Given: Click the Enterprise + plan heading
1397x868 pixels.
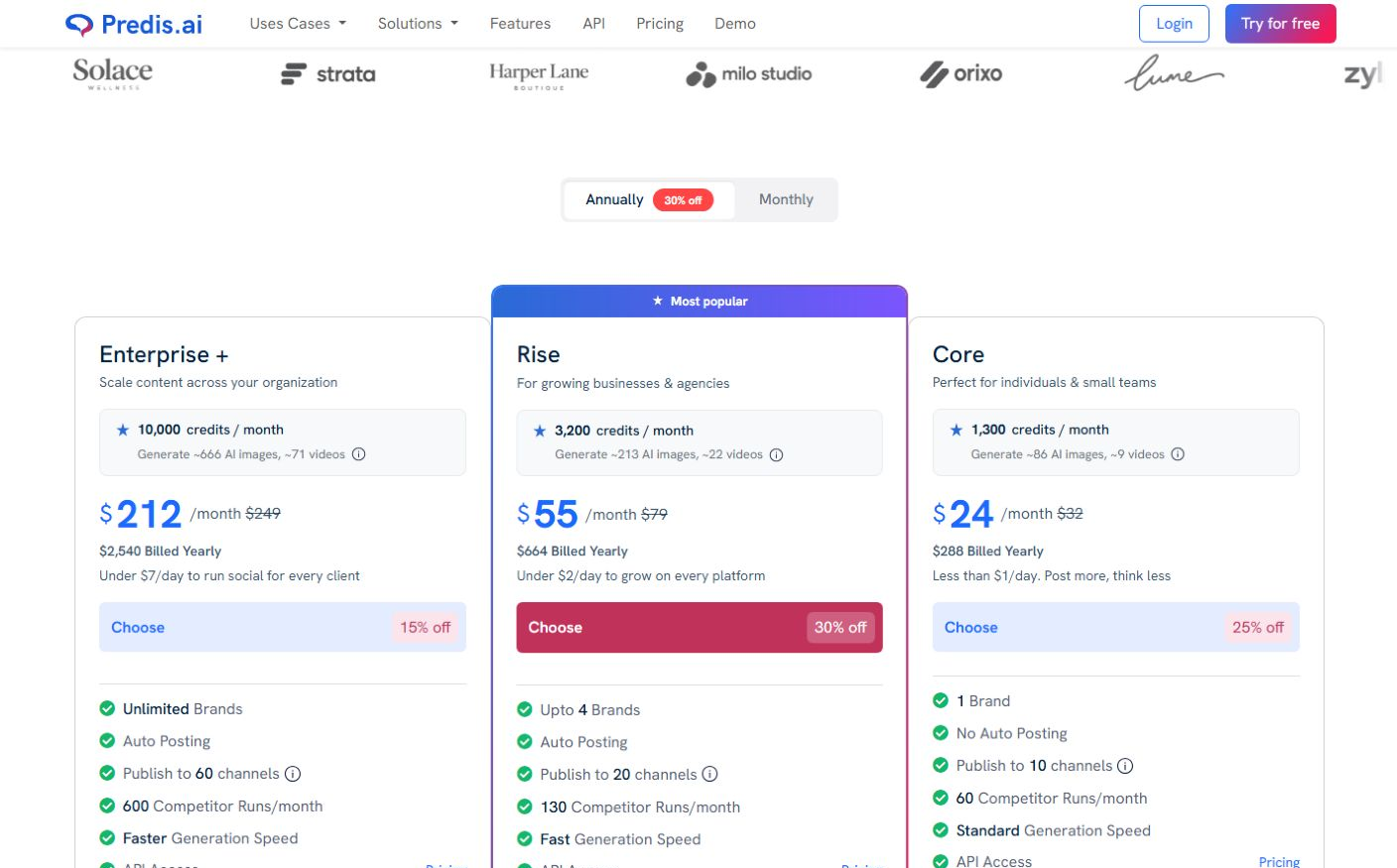Looking at the screenshot, I should [x=164, y=354].
